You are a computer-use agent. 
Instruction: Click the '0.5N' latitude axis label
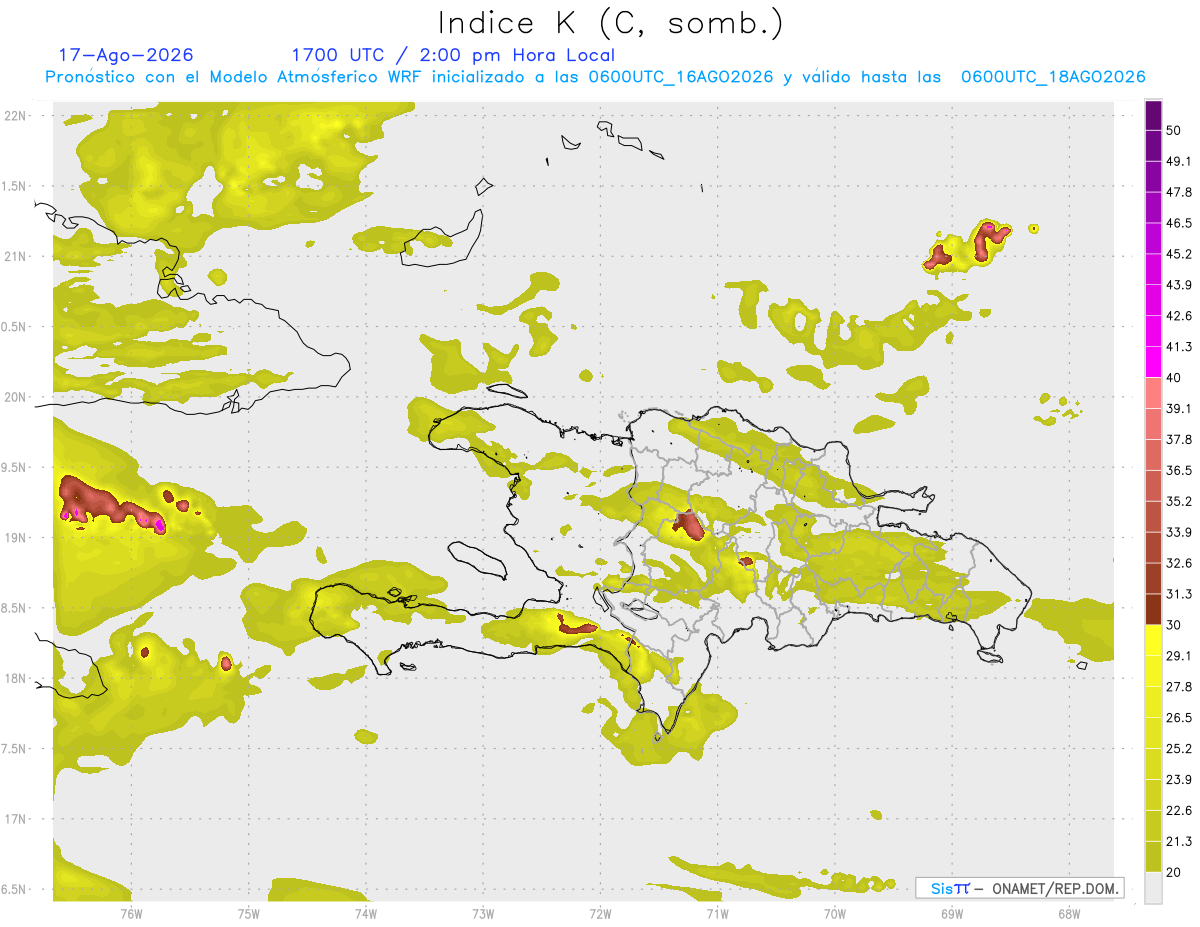[15, 327]
